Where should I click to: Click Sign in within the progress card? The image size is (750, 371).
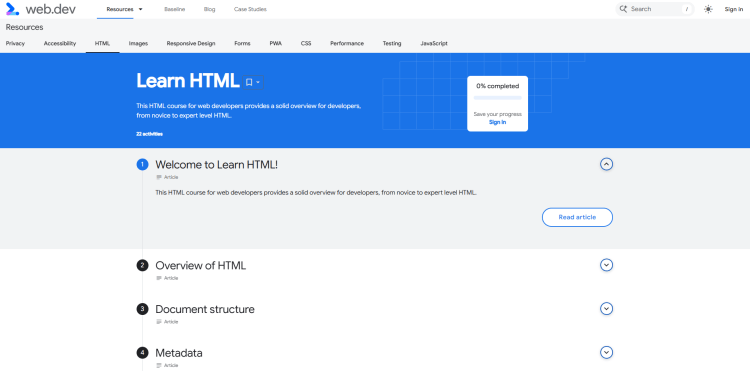coord(497,122)
